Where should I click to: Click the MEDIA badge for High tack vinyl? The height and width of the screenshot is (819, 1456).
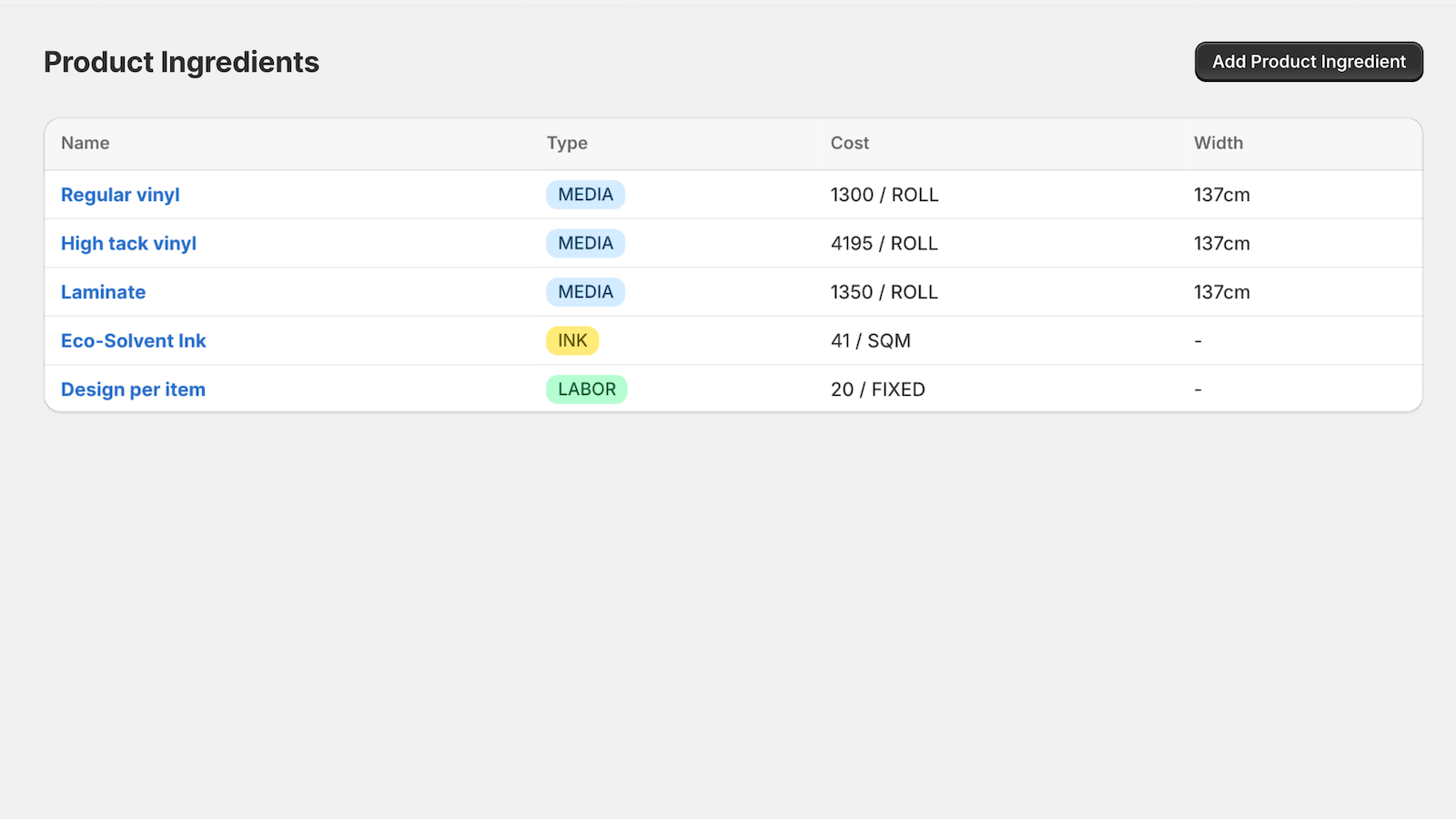click(x=585, y=243)
